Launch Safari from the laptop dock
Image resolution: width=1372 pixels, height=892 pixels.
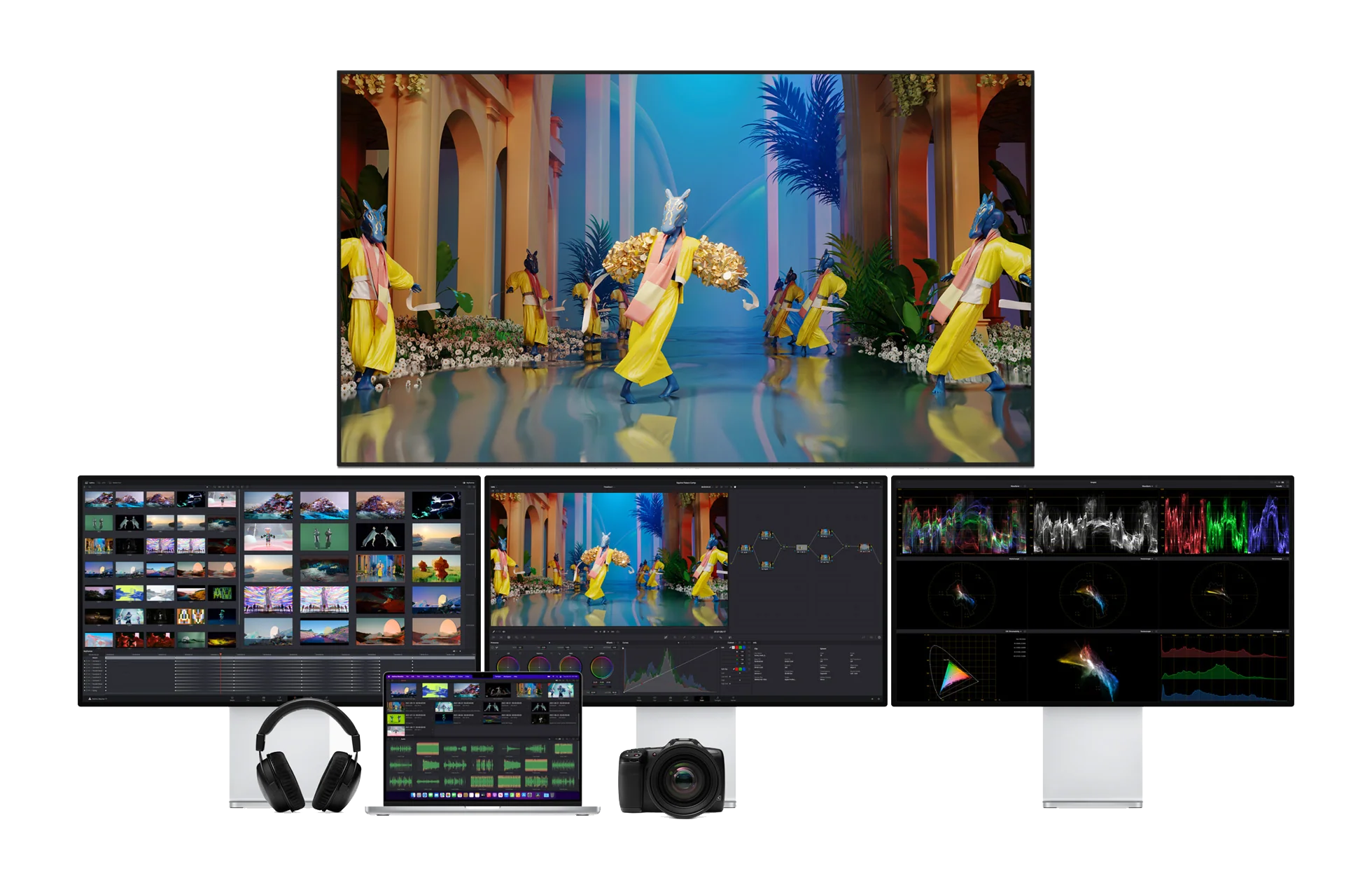(x=425, y=795)
